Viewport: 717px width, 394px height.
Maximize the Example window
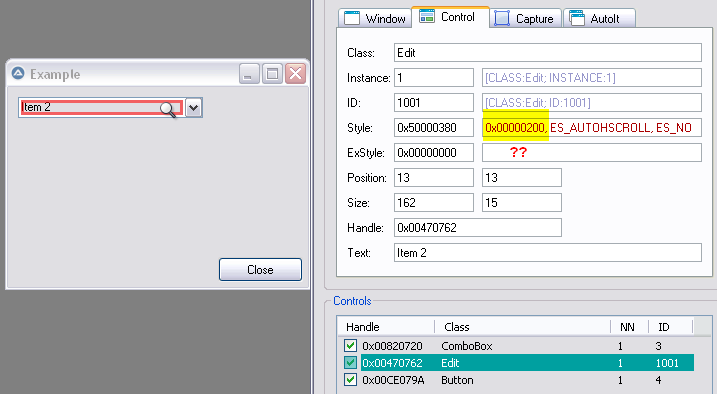(x=273, y=73)
